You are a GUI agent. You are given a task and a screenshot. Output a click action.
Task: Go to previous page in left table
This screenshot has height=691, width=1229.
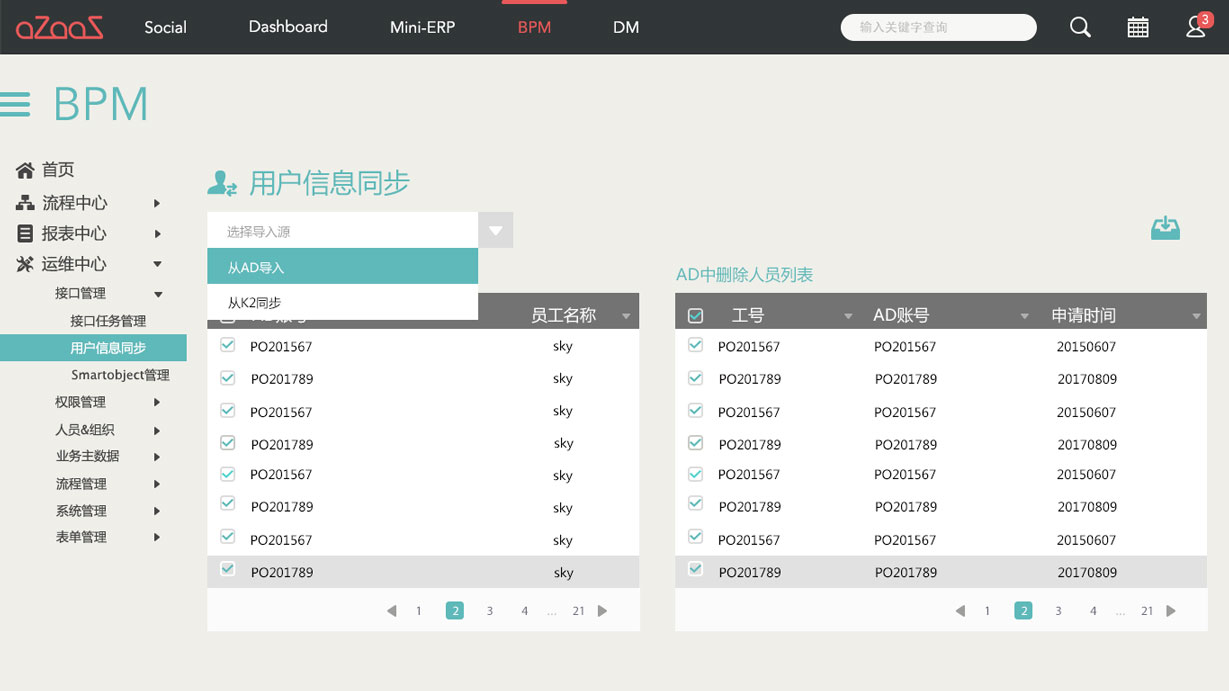point(392,611)
